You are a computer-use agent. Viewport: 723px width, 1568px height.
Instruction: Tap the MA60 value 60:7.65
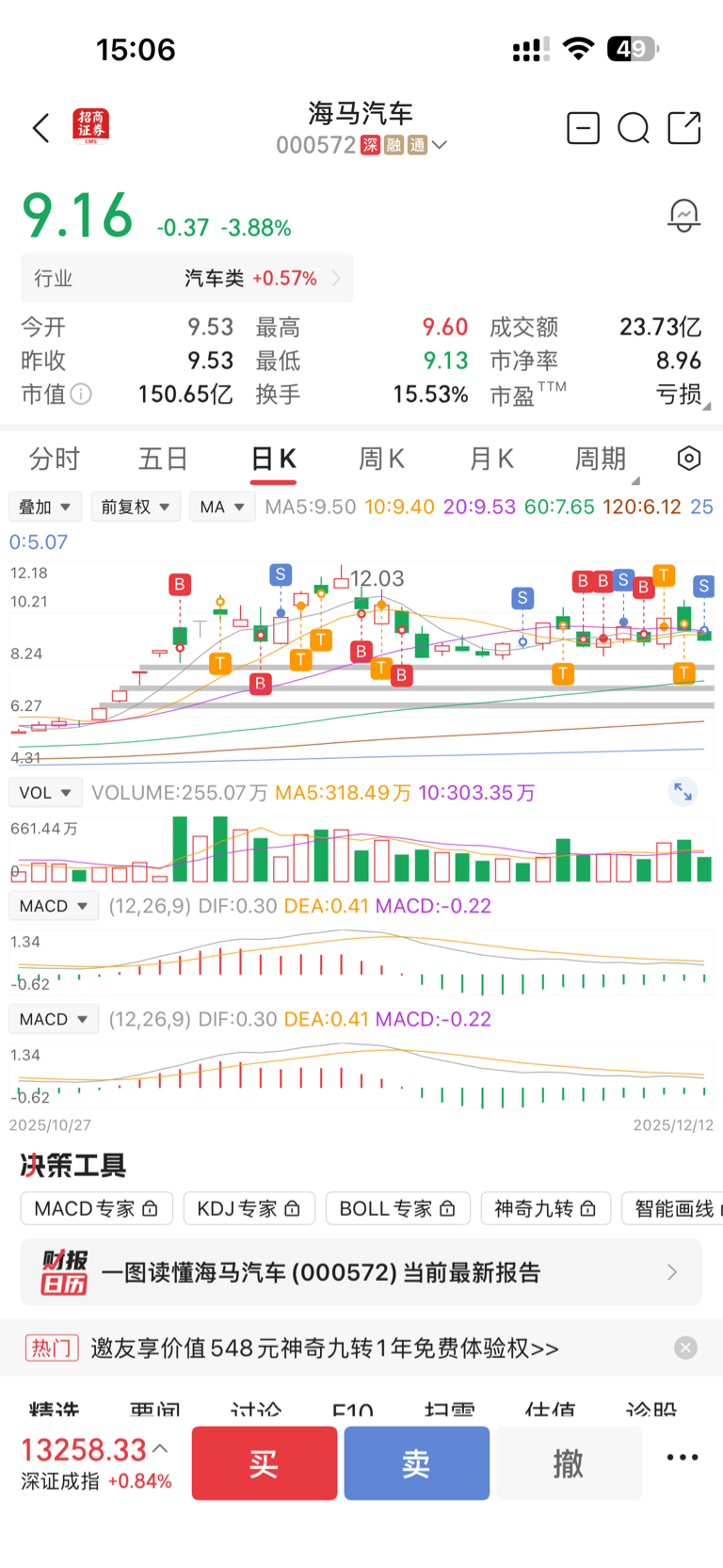point(559,507)
